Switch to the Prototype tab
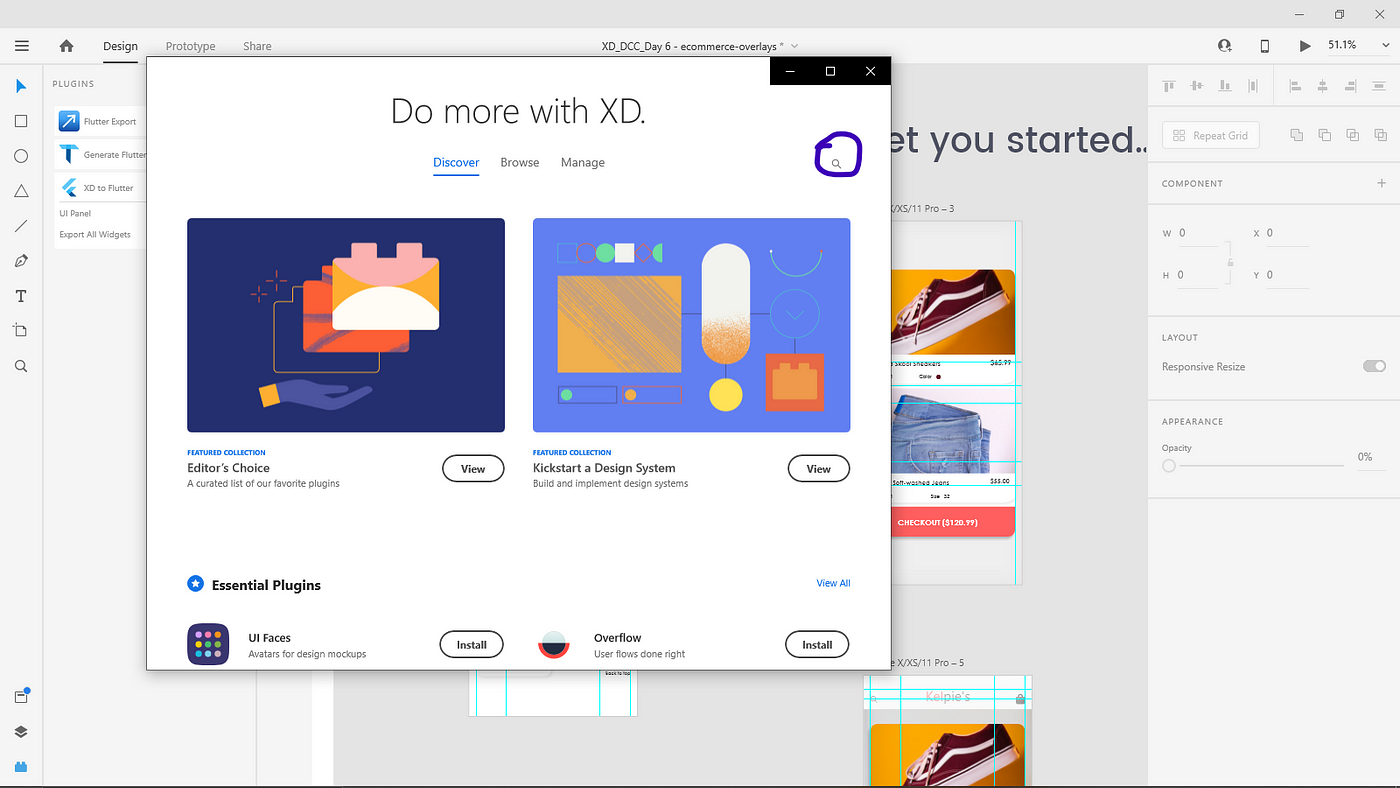This screenshot has width=1400, height=788. pos(190,46)
